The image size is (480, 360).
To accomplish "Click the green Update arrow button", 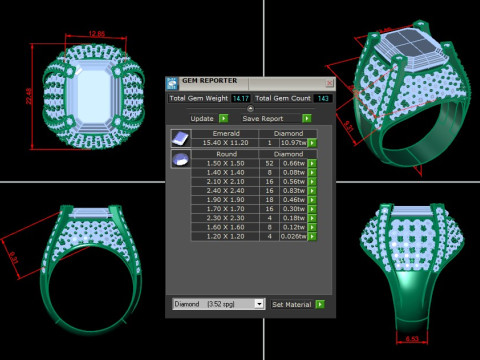I will coord(224,118).
